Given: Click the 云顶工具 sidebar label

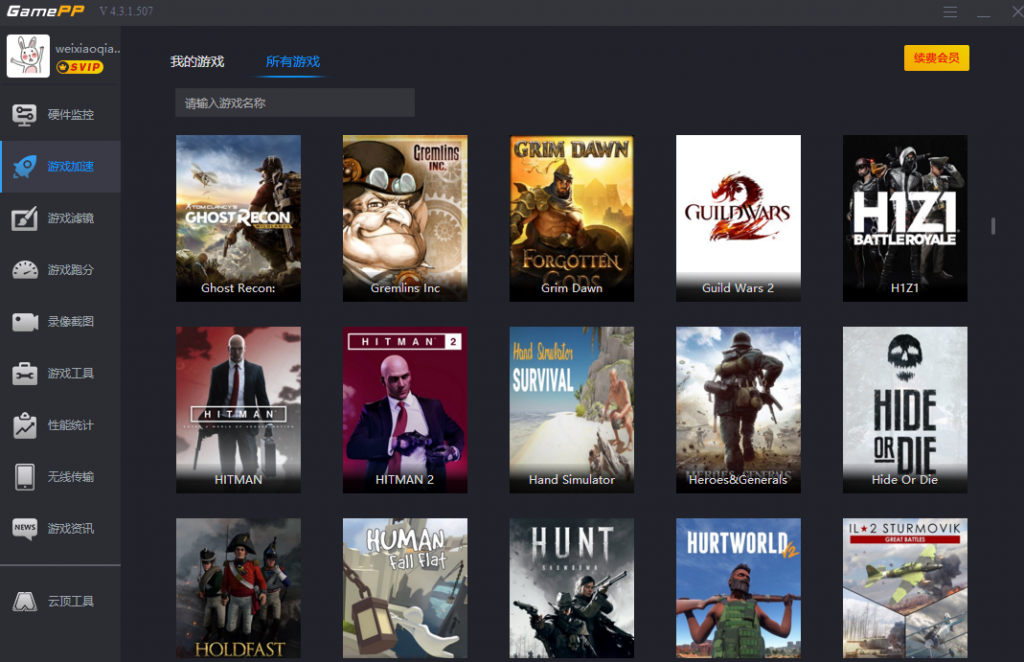Looking at the screenshot, I should click(71, 601).
